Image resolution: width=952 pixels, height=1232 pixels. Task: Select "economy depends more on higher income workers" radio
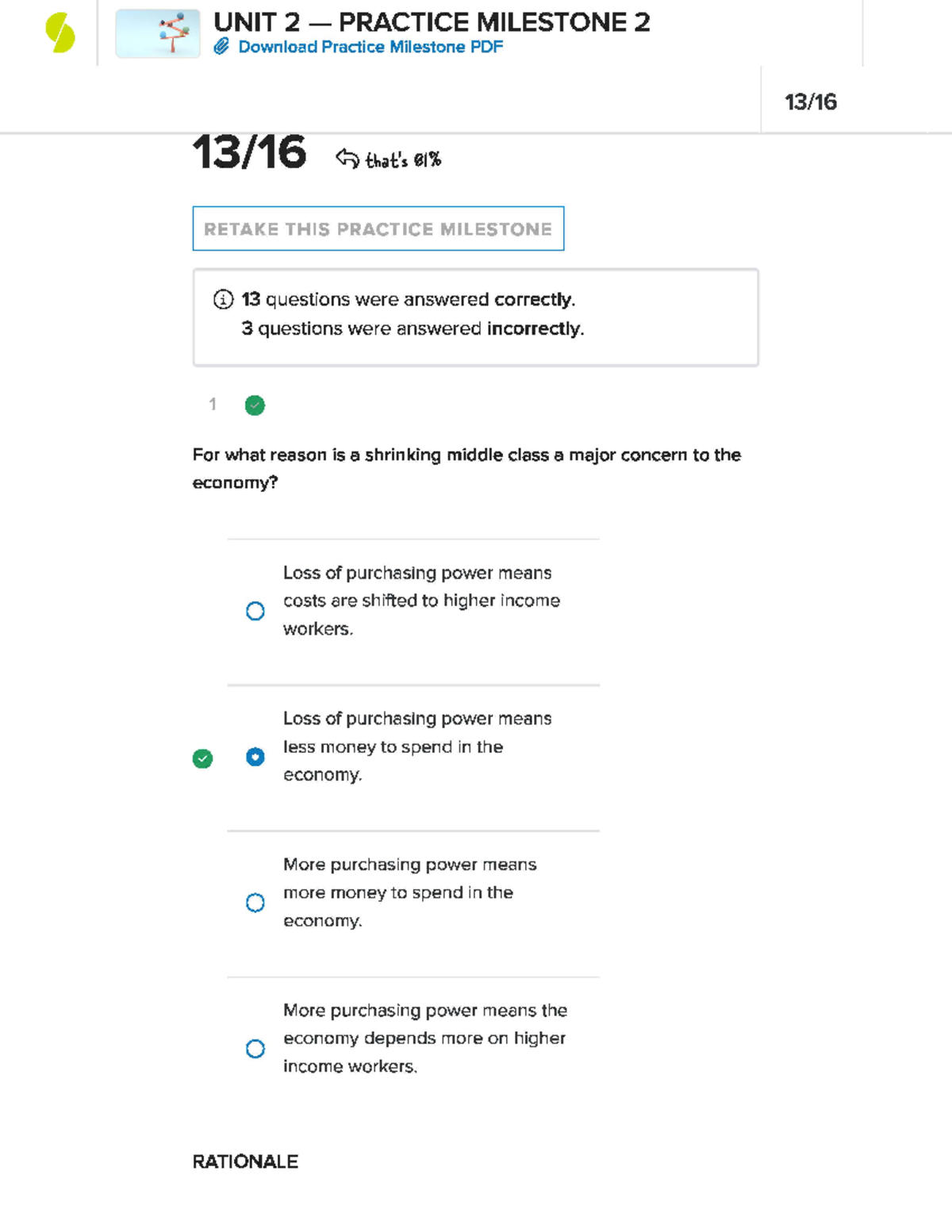255,1049
